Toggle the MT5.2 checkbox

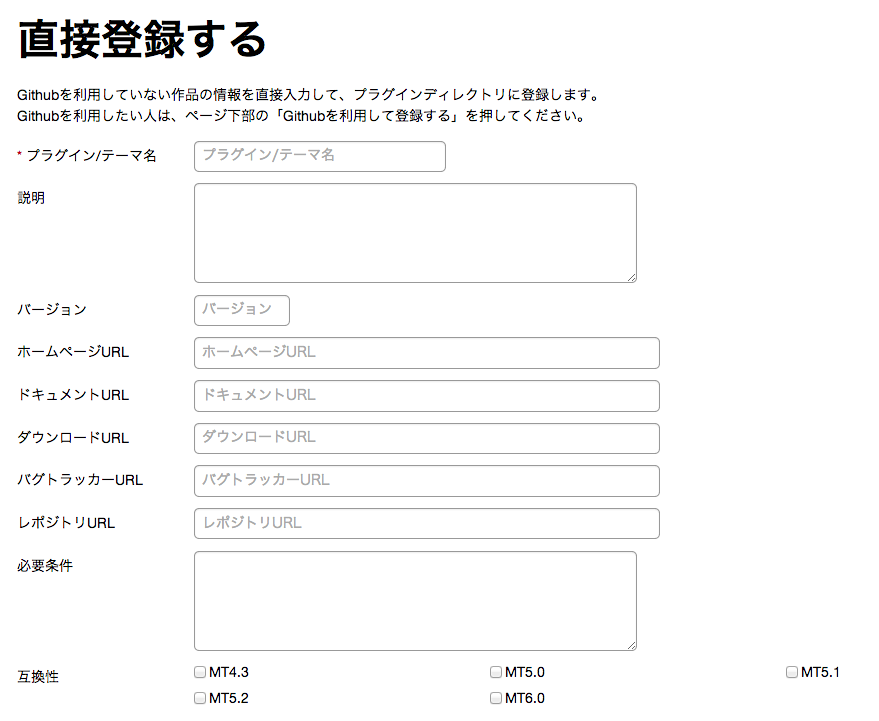click(x=200, y=698)
